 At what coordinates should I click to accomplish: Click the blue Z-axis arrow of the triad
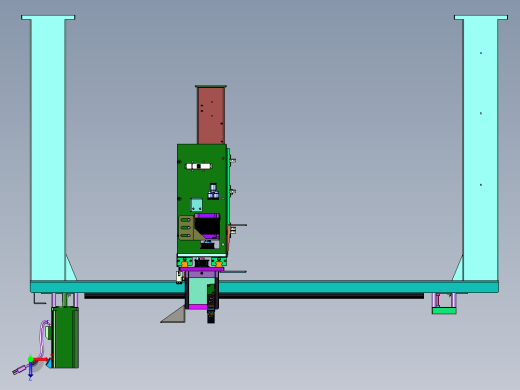click(30, 371)
